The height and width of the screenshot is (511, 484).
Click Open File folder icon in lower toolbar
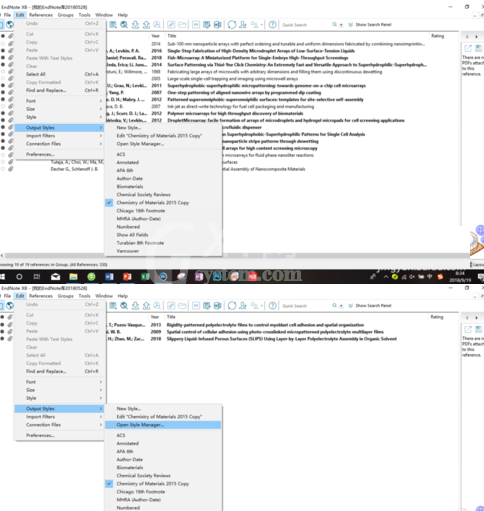click(182, 306)
